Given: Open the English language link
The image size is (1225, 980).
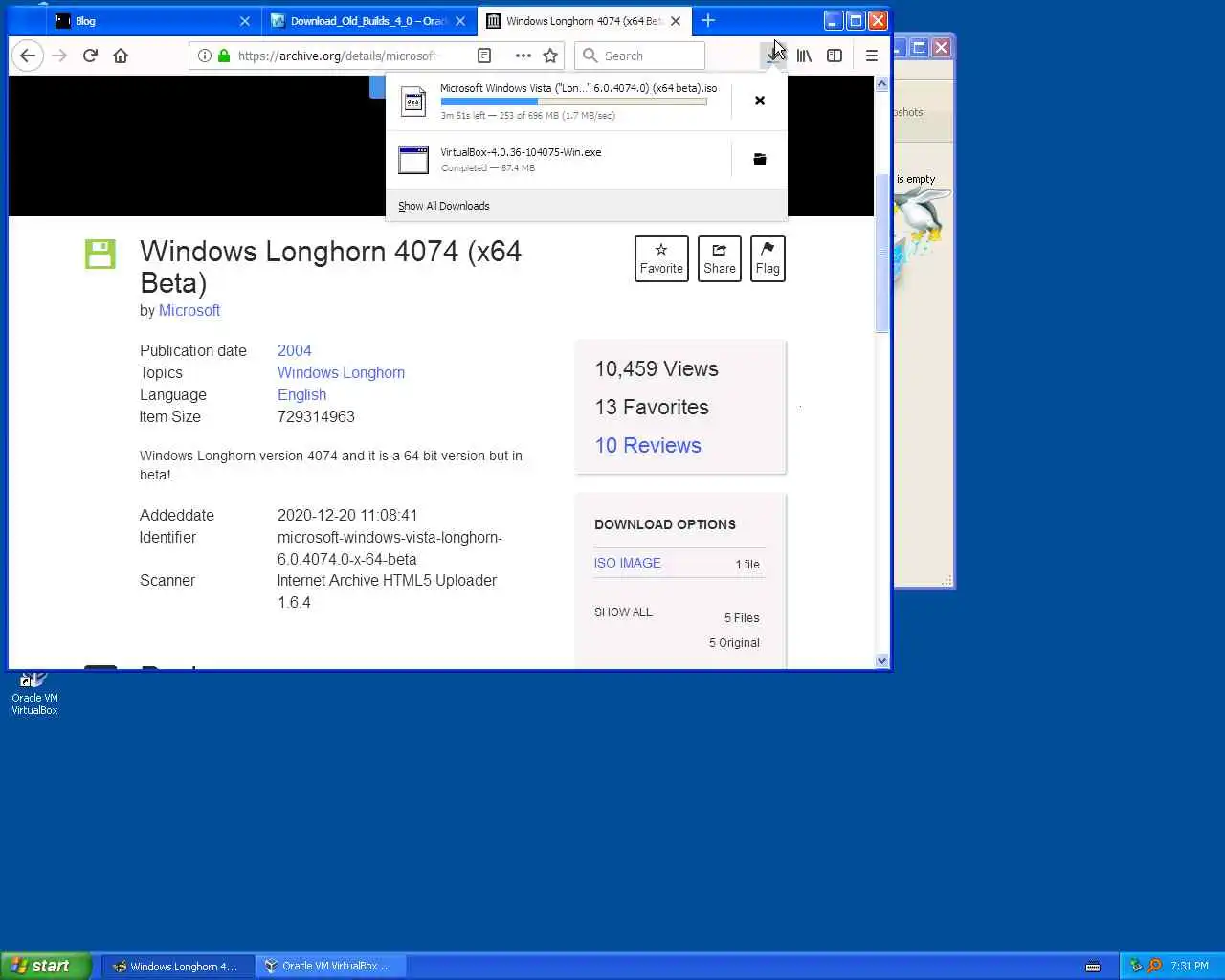Looking at the screenshot, I should coord(301,394).
